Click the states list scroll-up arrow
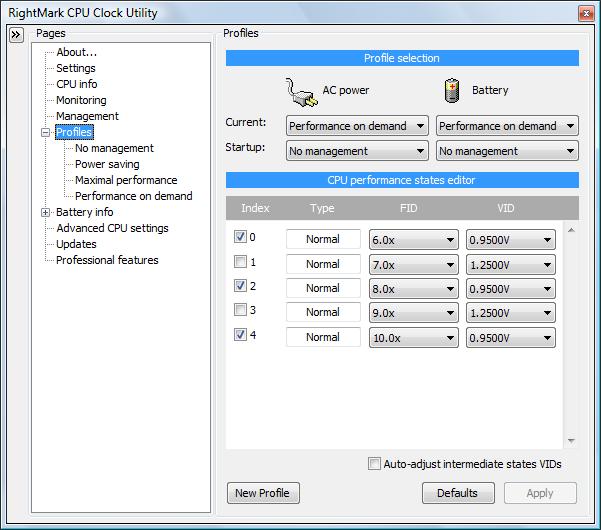The image size is (601, 530). coord(571,230)
